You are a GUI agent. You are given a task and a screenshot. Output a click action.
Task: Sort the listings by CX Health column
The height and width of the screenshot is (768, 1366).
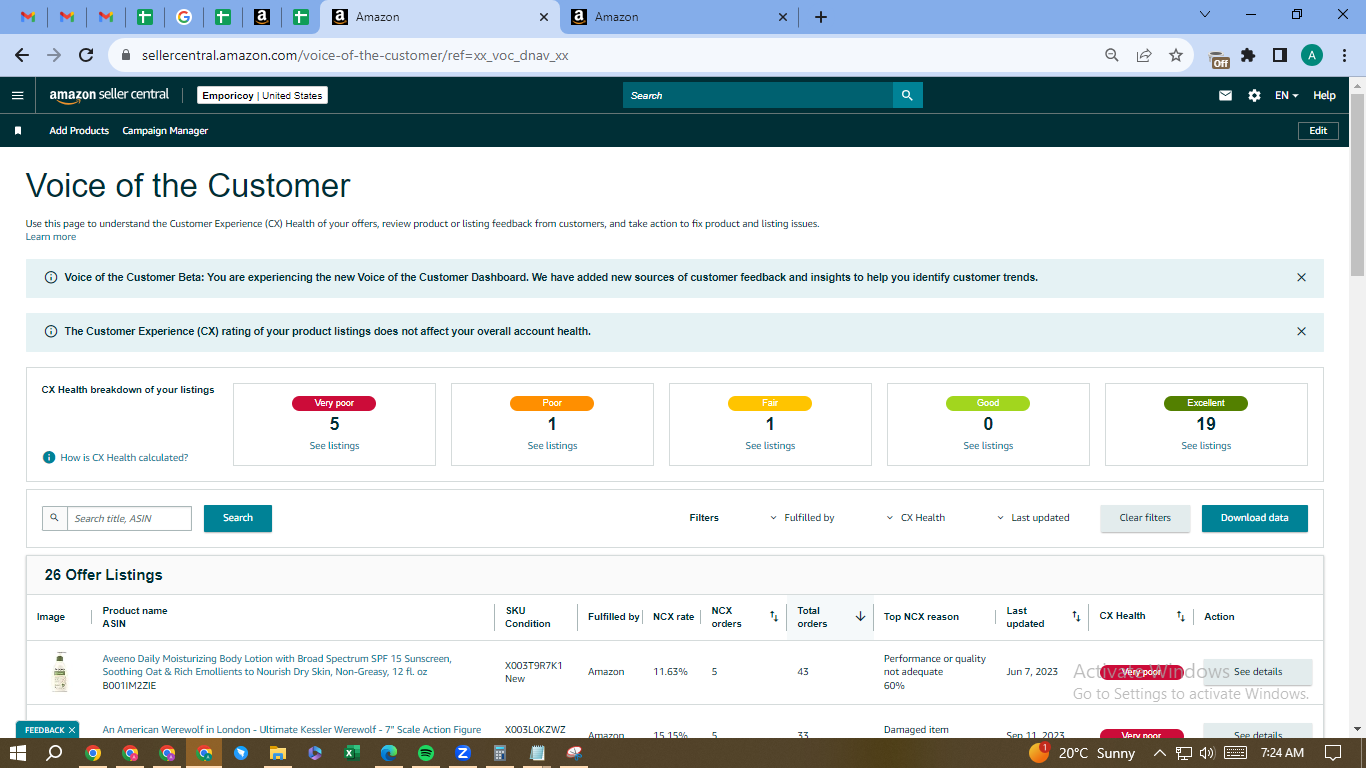1180,617
